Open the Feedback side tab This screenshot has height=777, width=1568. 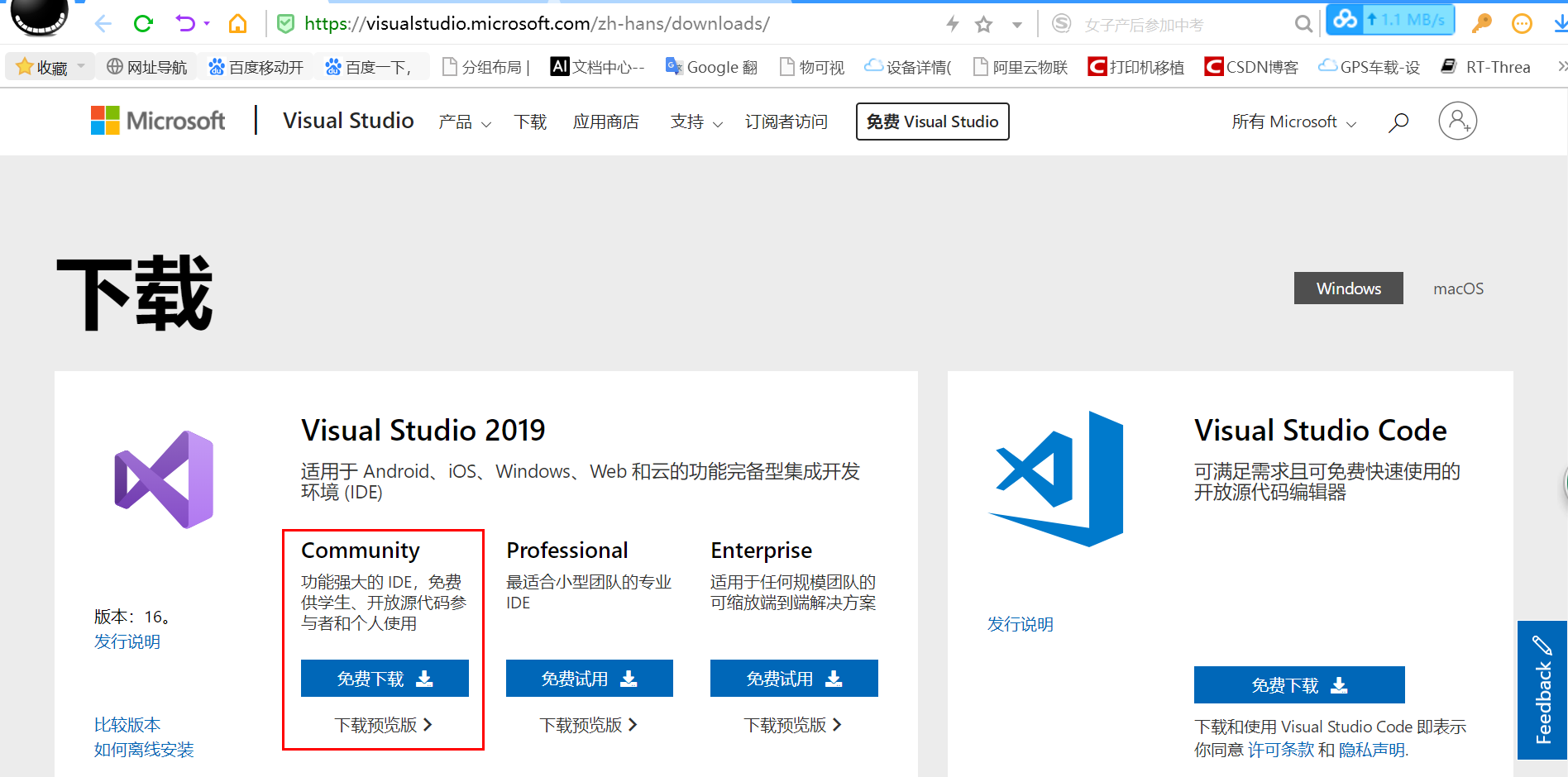pos(1542,690)
